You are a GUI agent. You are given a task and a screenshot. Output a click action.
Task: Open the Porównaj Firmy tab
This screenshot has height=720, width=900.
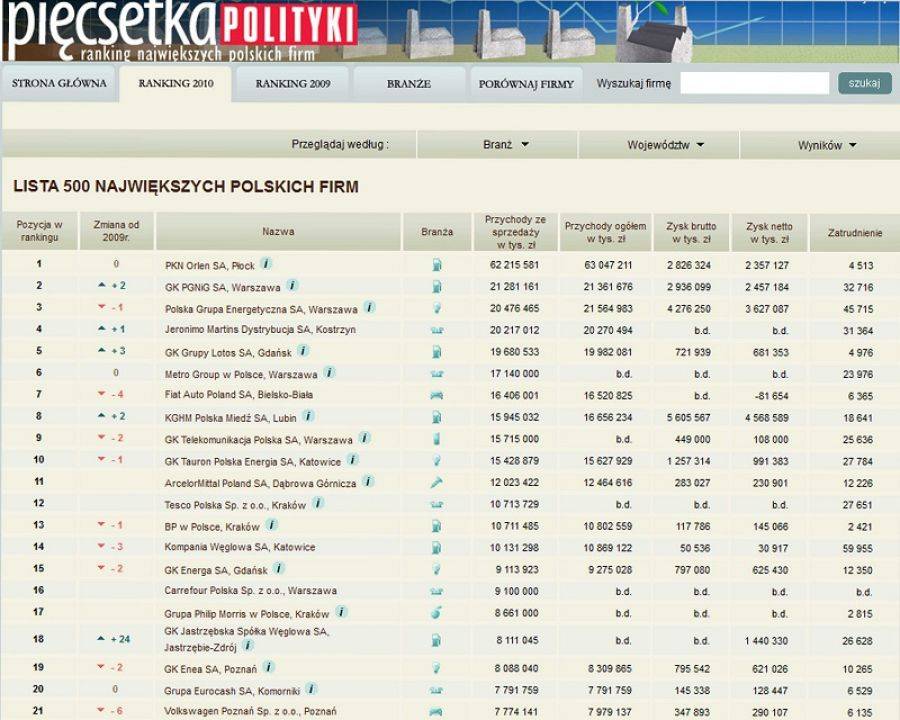pyautogui.click(x=526, y=83)
